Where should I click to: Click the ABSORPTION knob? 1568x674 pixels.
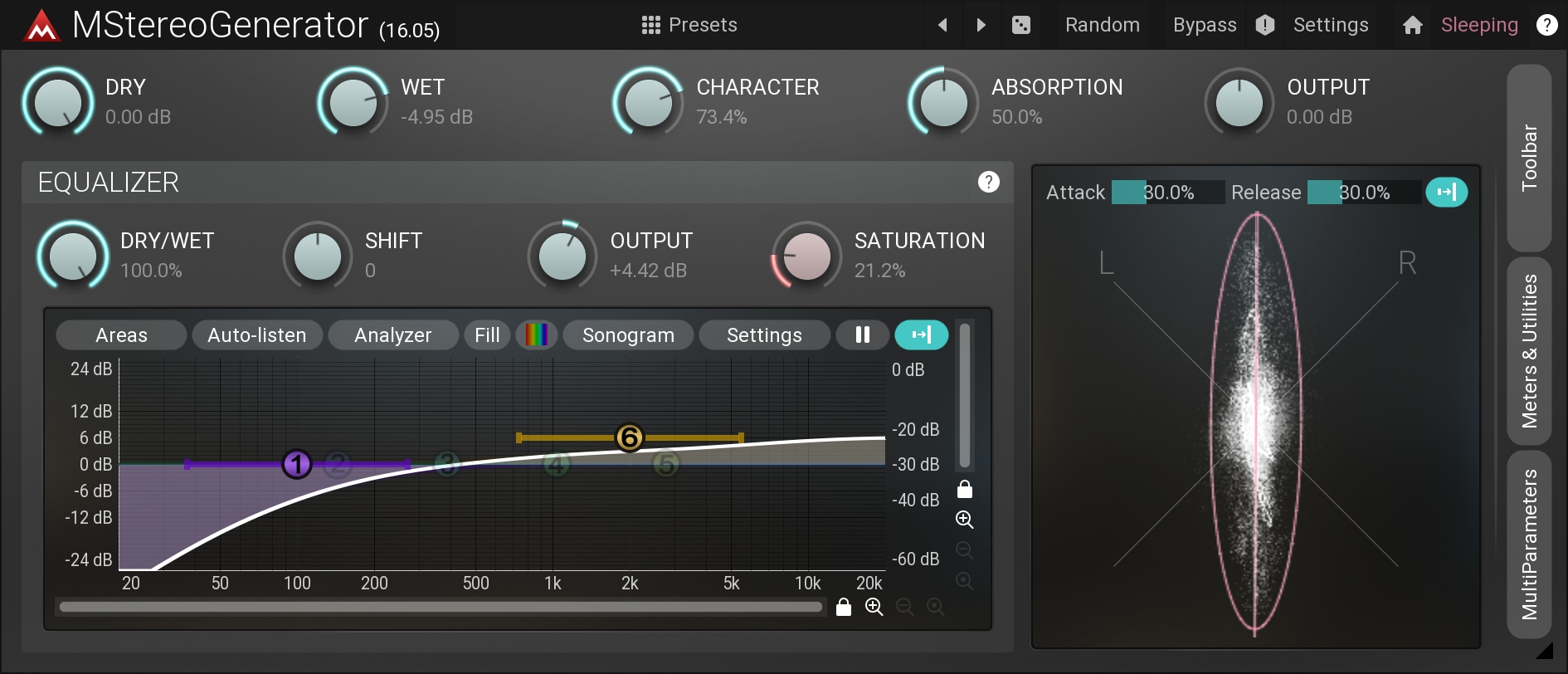pos(944,103)
